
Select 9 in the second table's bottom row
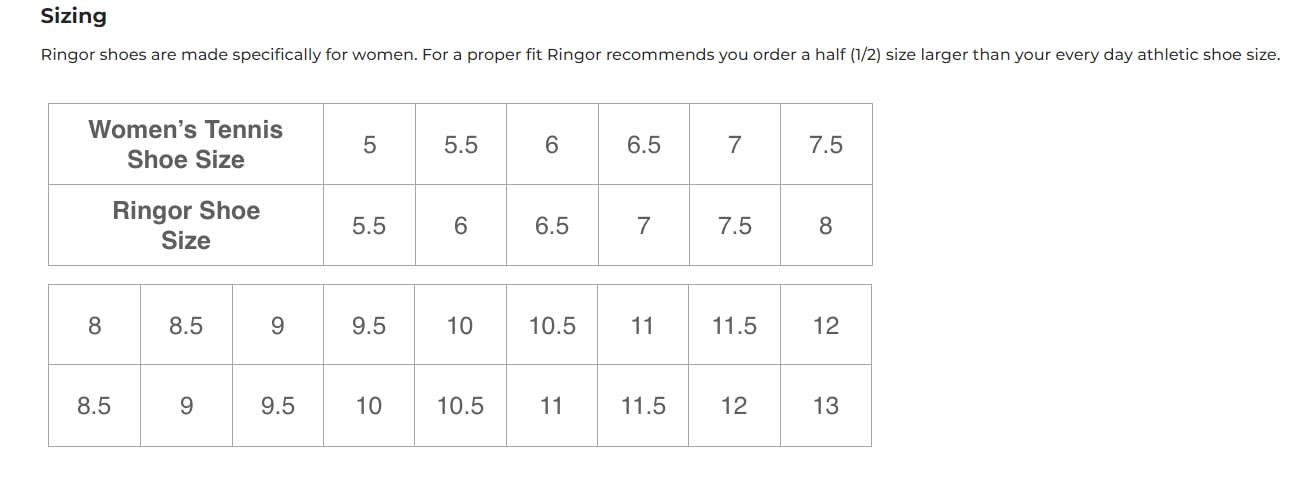click(186, 406)
